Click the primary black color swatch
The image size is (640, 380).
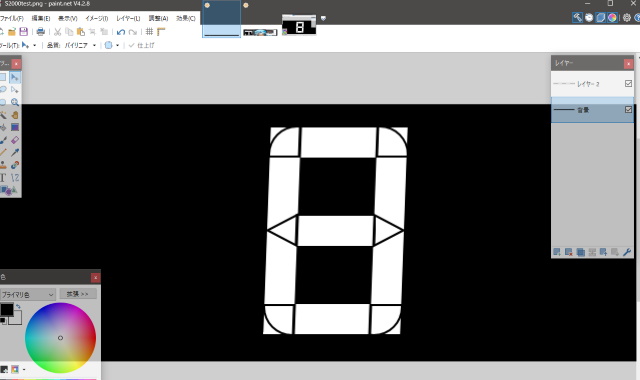7,310
